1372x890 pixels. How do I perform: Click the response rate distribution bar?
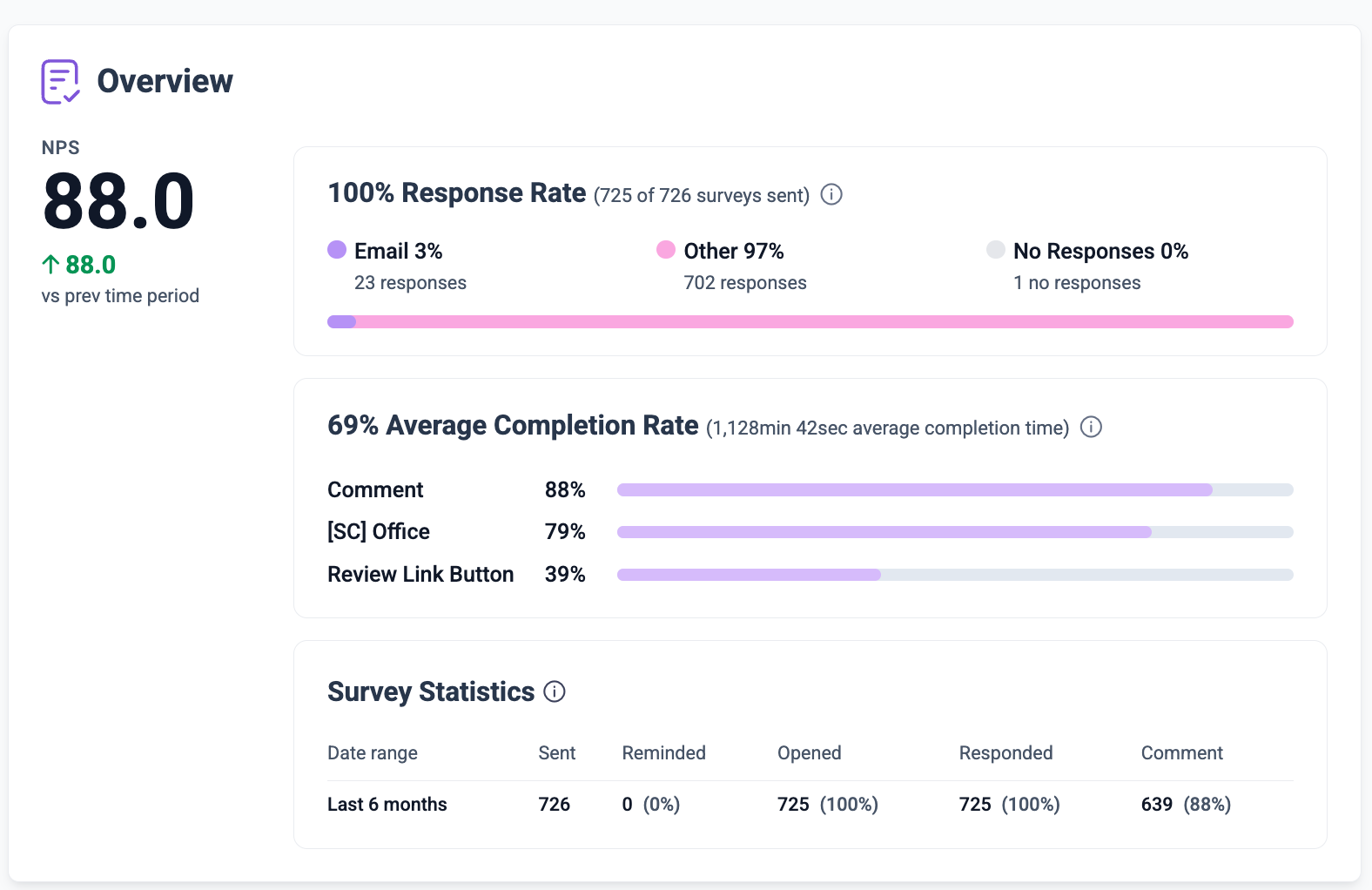[810, 321]
